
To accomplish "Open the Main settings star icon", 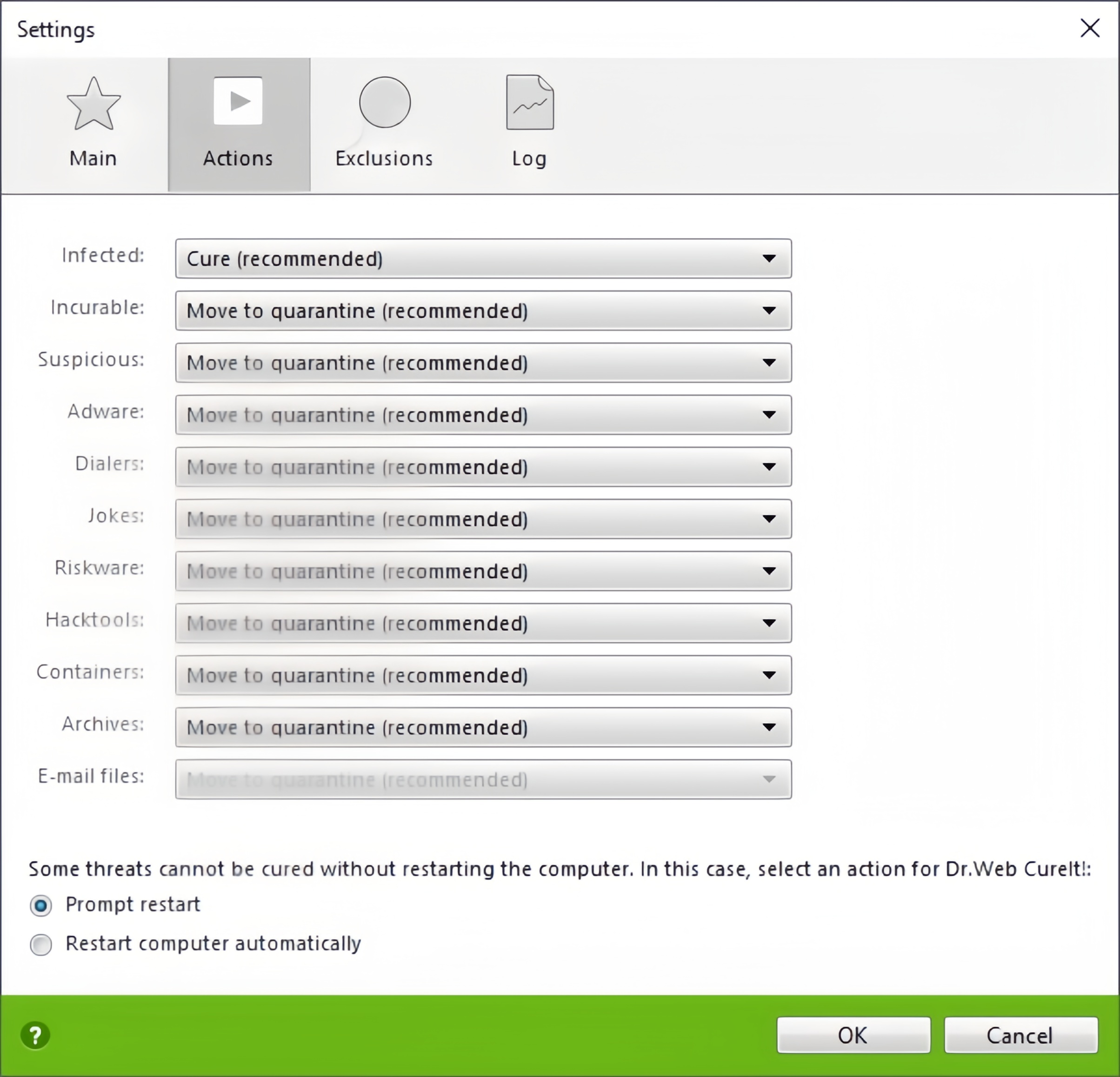I will pyautogui.click(x=93, y=104).
